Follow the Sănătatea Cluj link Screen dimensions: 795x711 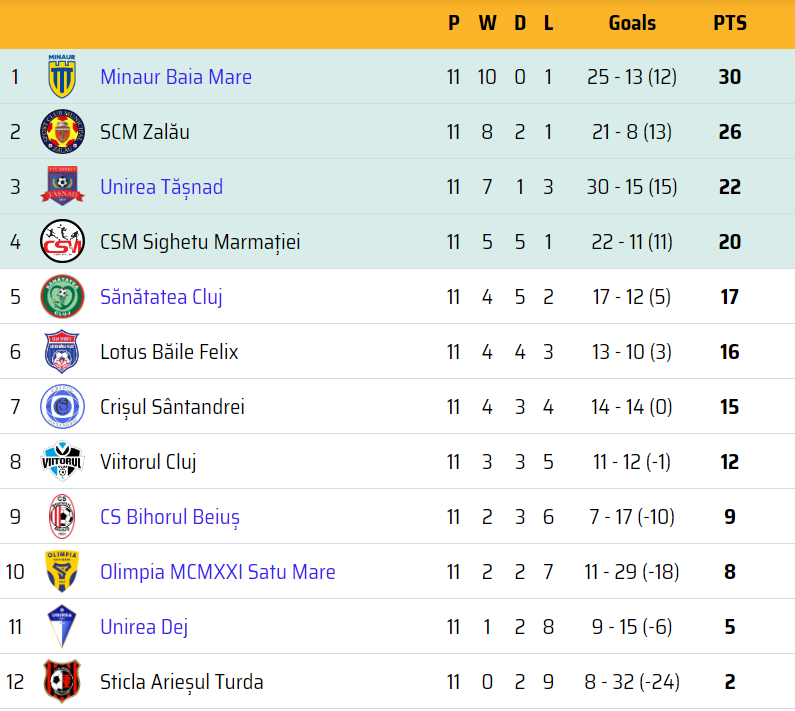pyautogui.click(x=161, y=297)
